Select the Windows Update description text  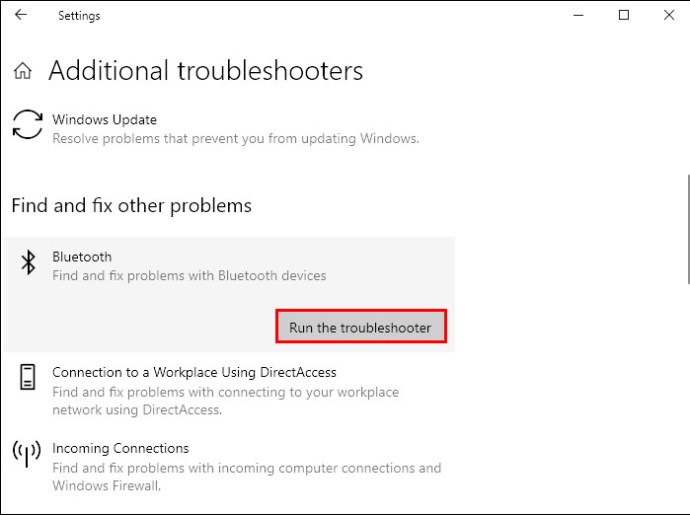pyautogui.click(x=236, y=139)
